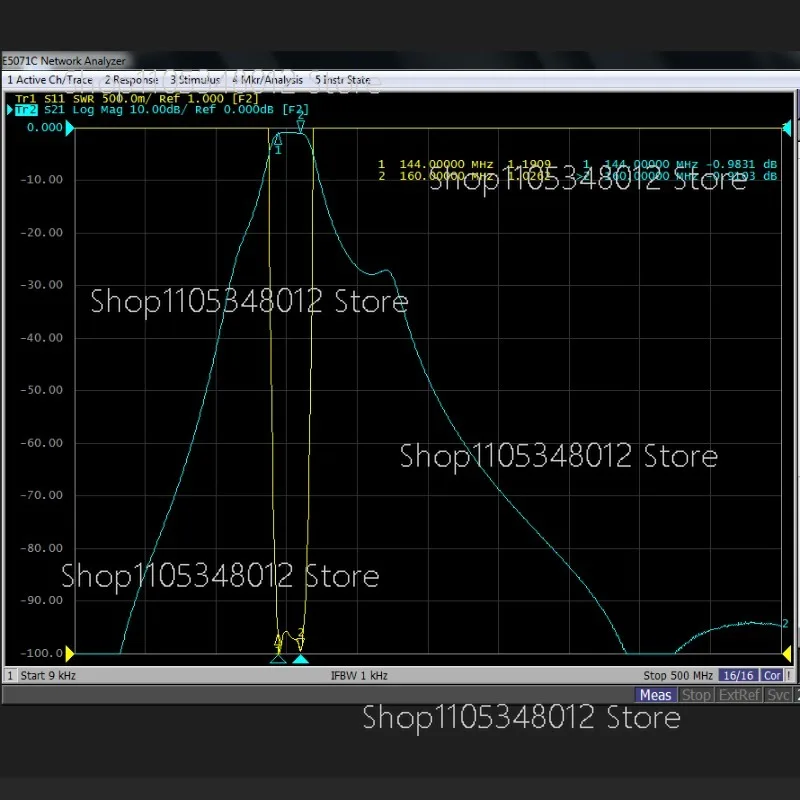Click the filled cyan marker 2 triangle on frequency axis
The height and width of the screenshot is (800, 800).
(301, 660)
